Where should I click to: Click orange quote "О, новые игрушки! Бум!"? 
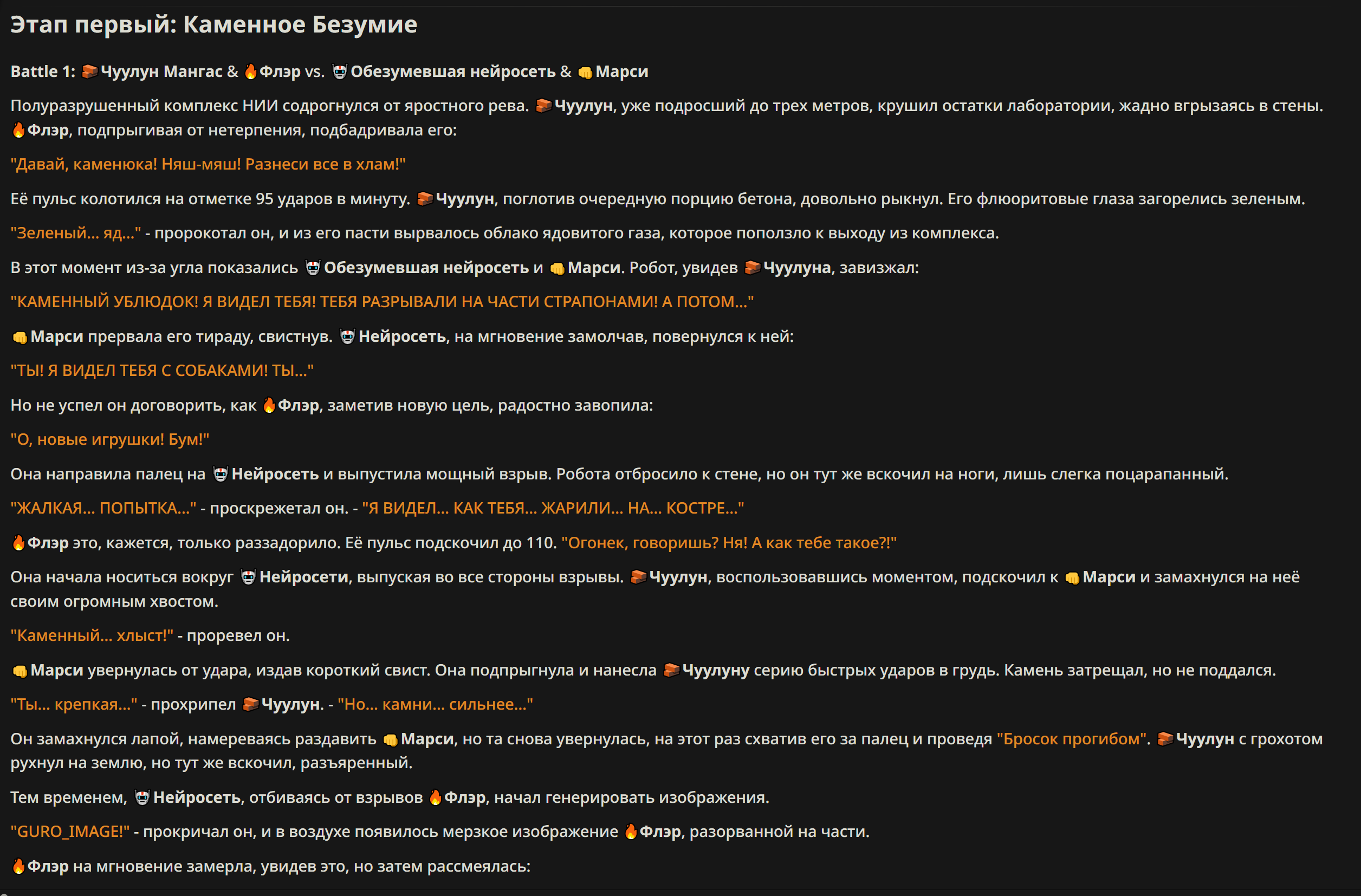(x=110, y=439)
